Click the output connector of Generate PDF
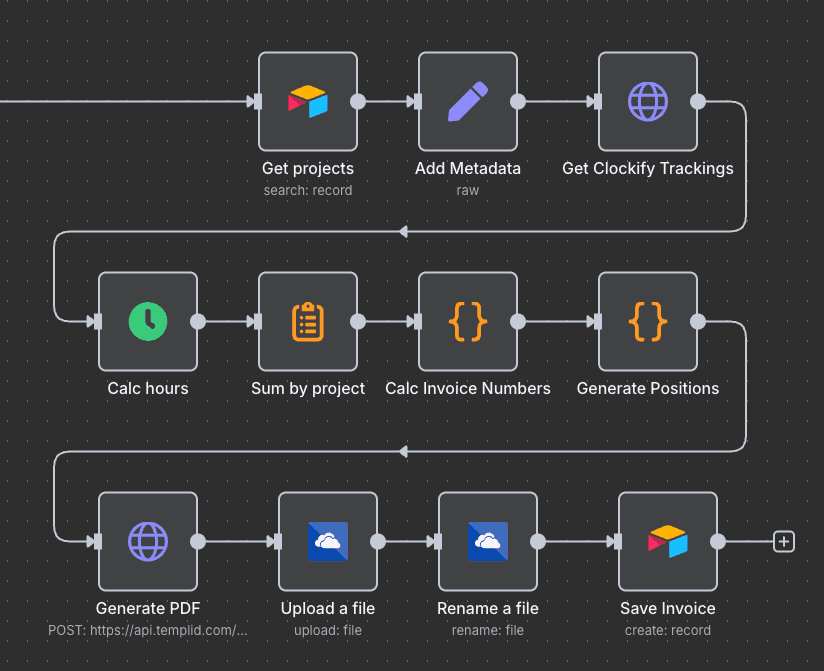824x671 pixels. point(198,542)
